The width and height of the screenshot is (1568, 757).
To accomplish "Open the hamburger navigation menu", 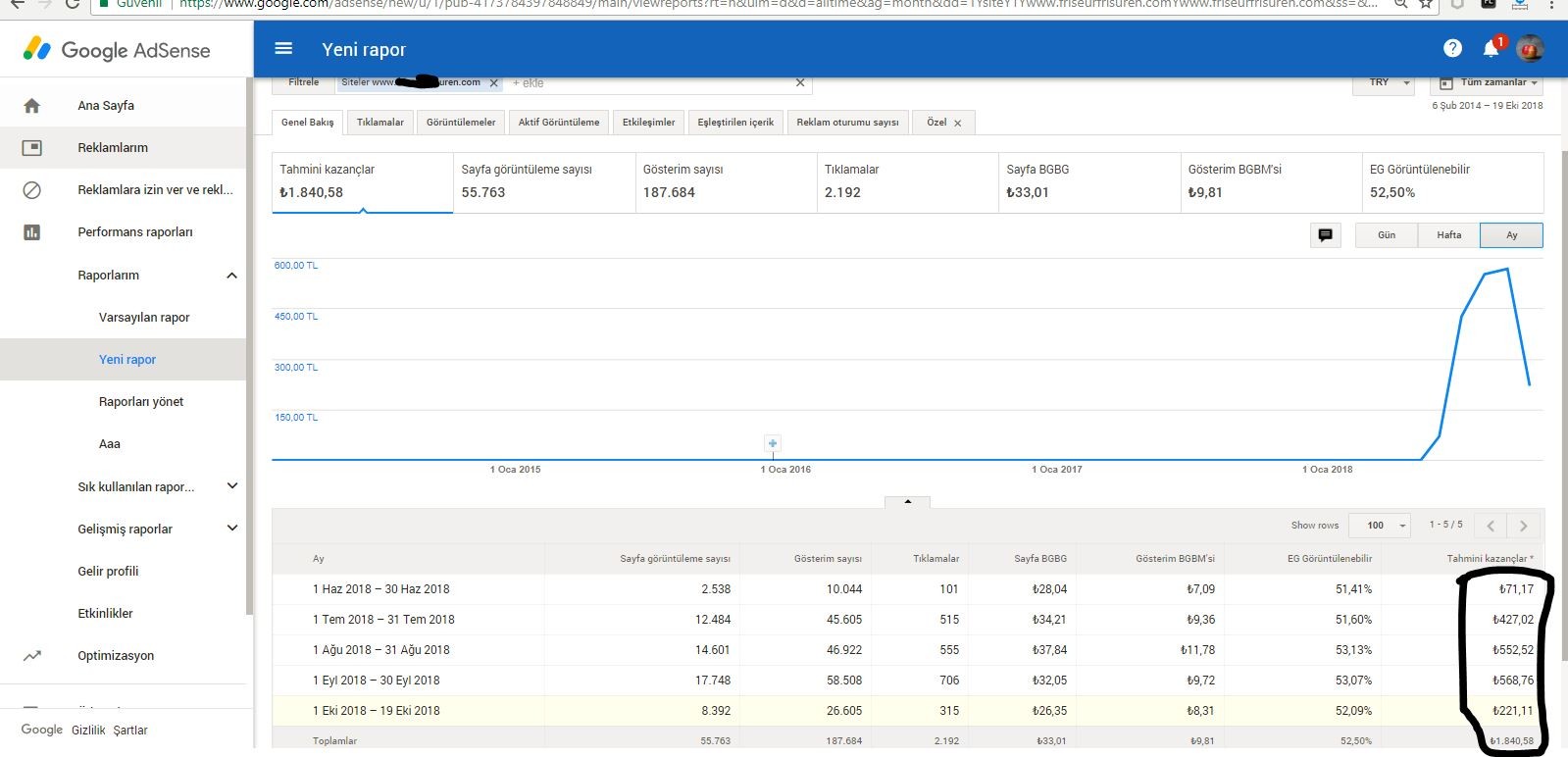I will point(283,48).
